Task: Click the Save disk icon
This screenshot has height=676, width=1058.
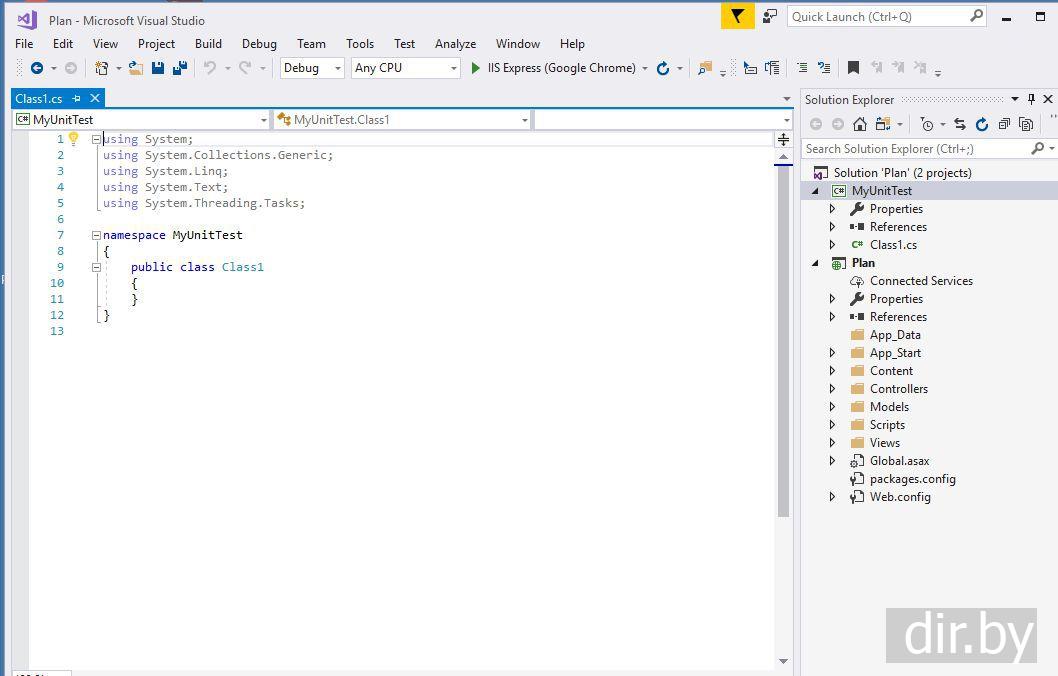Action: [158, 68]
